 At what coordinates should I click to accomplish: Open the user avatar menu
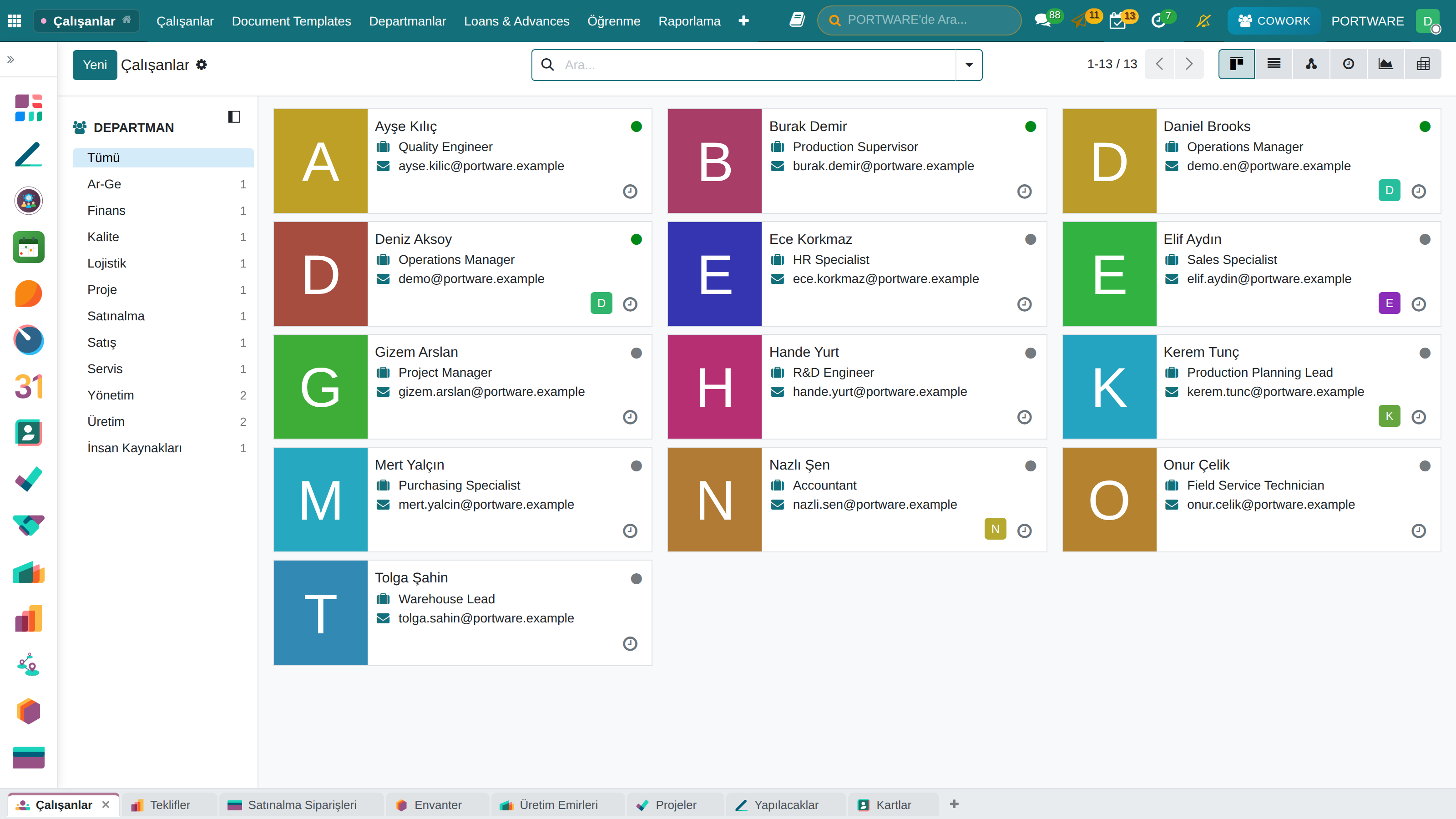pyautogui.click(x=1428, y=21)
